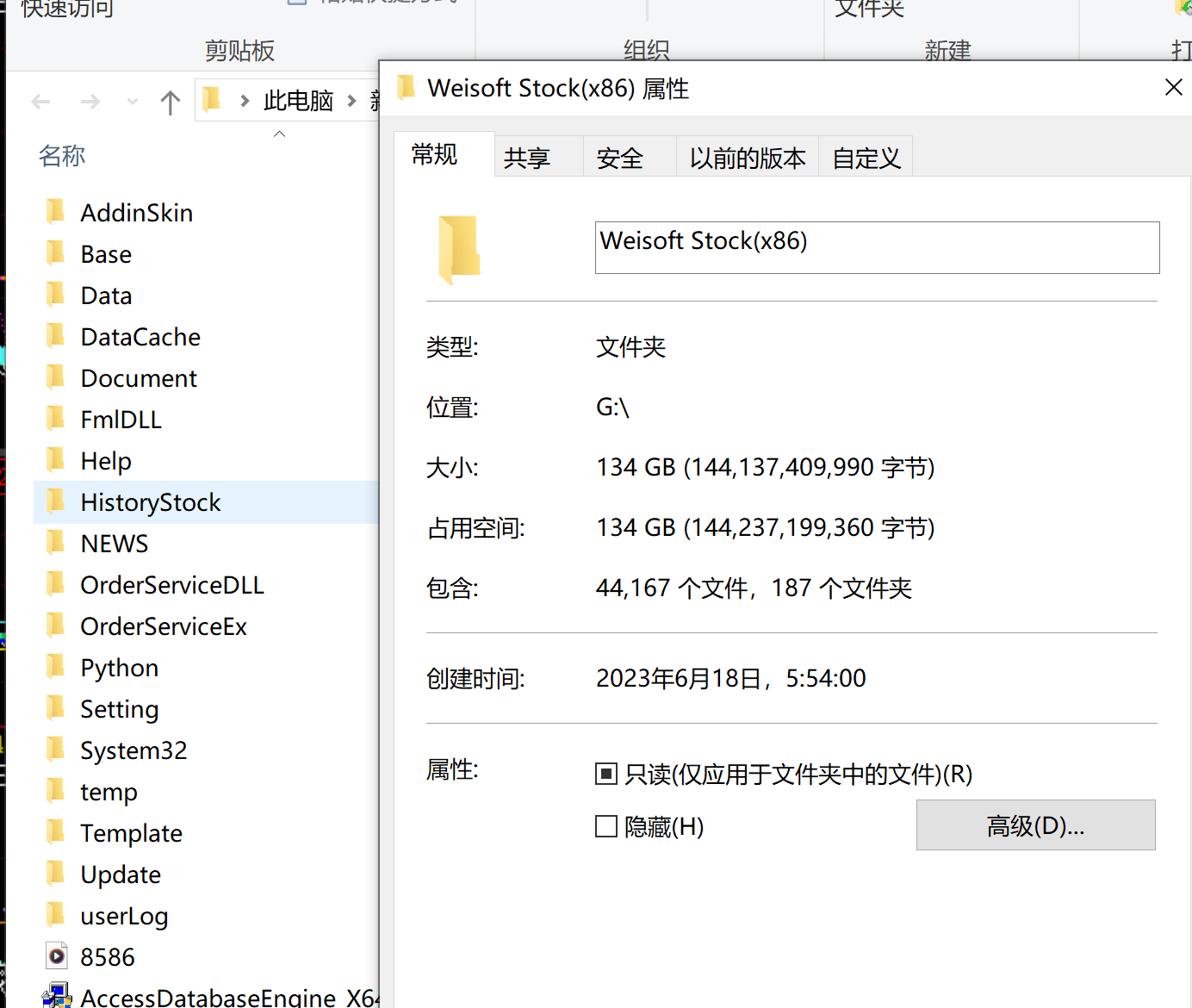Click the OrderServiceEx folder icon
Viewport: 1192px width, 1008px height.
pyautogui.click(x=55, y=625)
